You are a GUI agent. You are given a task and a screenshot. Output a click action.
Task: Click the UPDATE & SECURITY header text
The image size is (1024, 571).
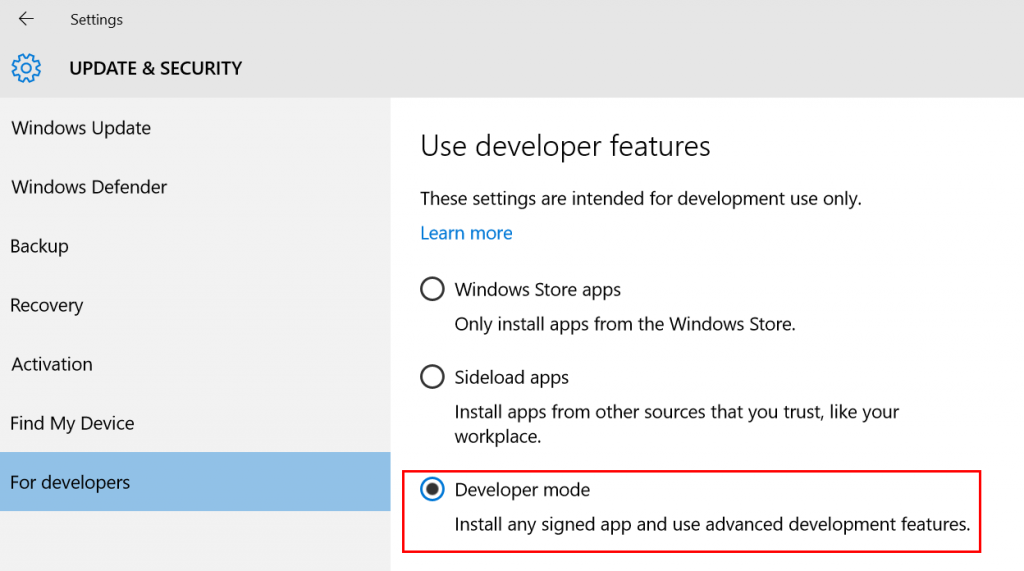[x=155, y=68]
